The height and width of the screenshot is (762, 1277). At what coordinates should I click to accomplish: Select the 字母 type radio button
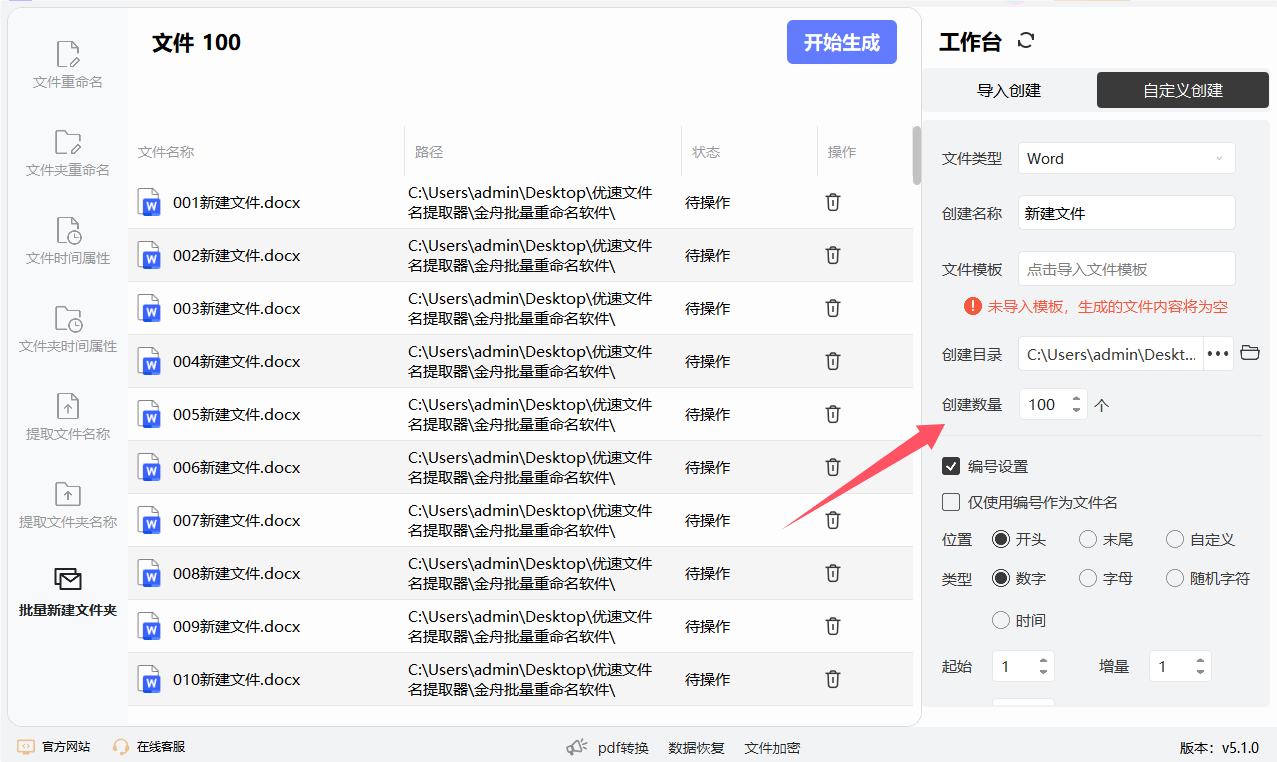click(1088, 578)
